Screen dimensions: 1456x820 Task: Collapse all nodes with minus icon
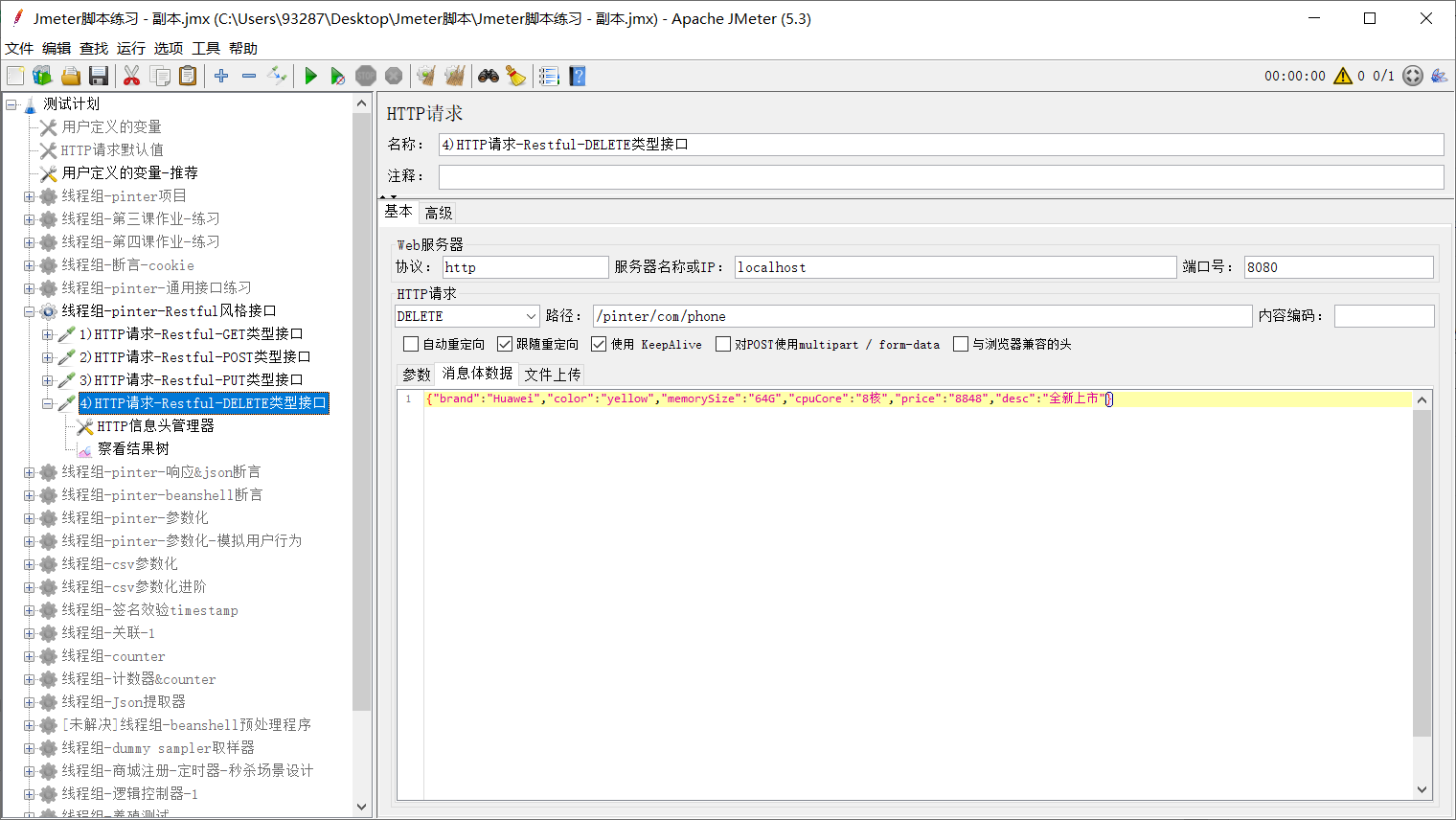(x=249, y=76)
